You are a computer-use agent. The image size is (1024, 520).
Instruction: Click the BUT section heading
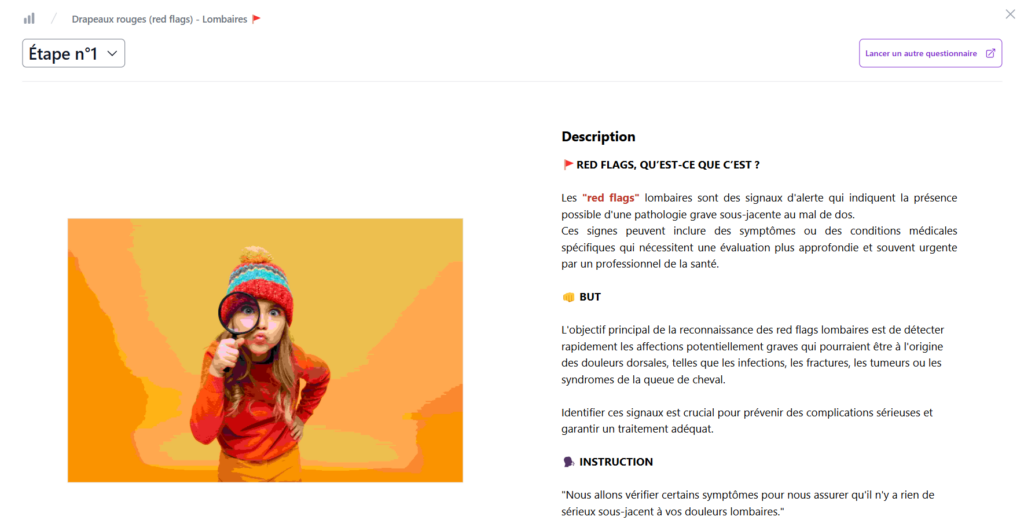(x=590, y=297)
